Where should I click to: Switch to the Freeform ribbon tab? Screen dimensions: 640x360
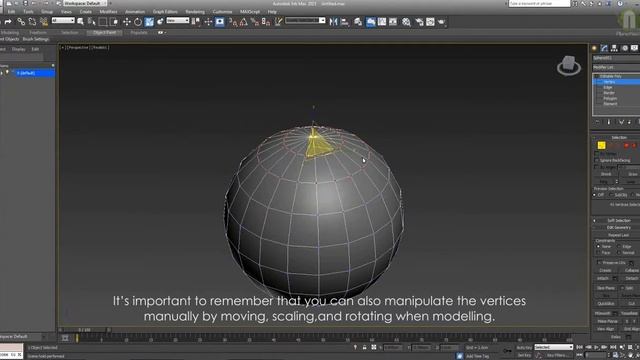click(38, 33)
